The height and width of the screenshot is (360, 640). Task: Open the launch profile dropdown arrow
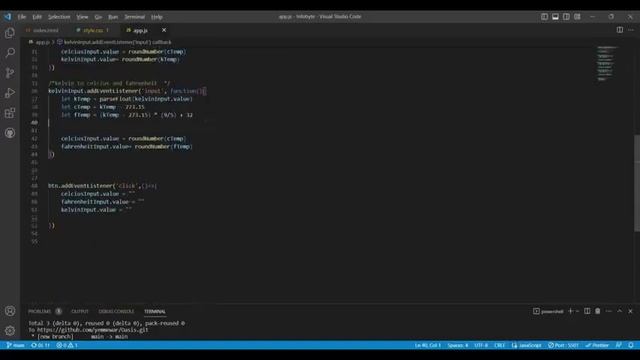577,311
